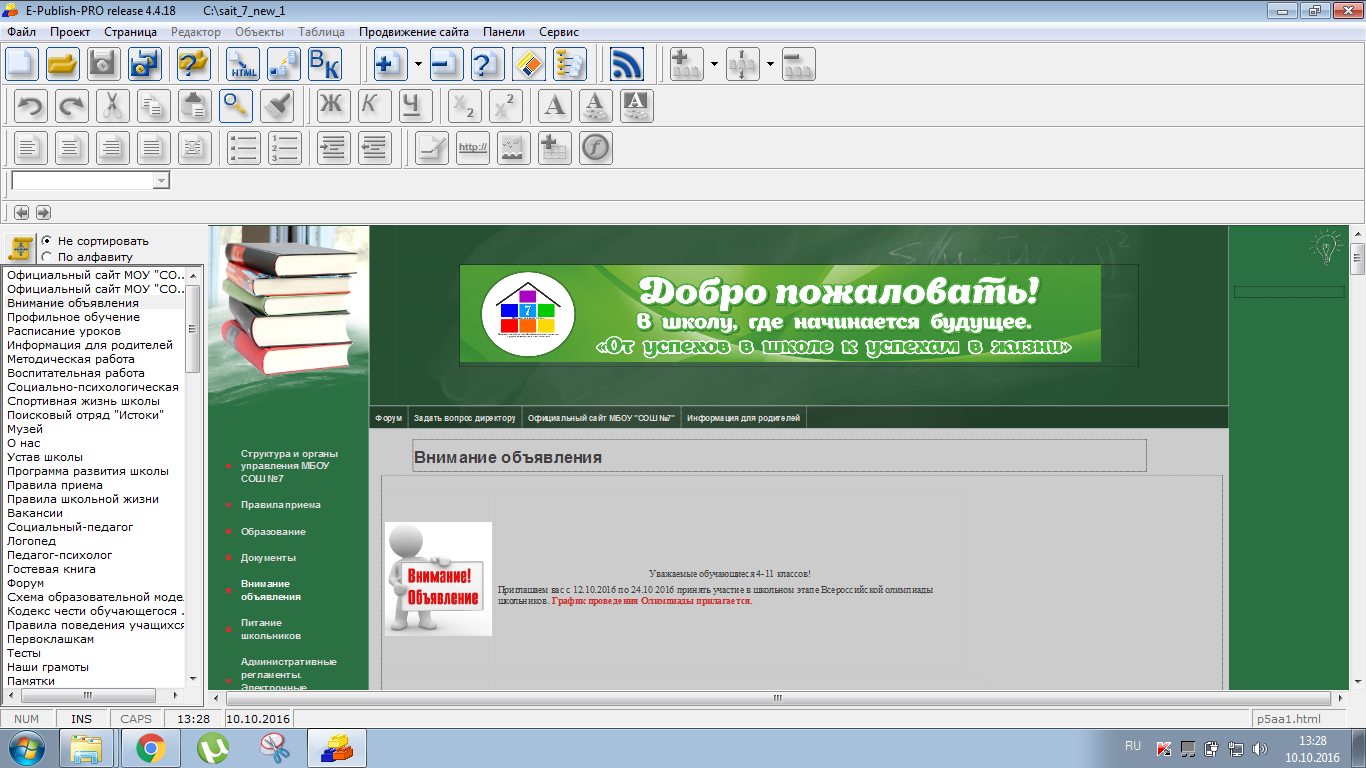Insert hyperlink via the http:// icon
Viewport: 1366px width, 768px height.
(x=473, y=148)
